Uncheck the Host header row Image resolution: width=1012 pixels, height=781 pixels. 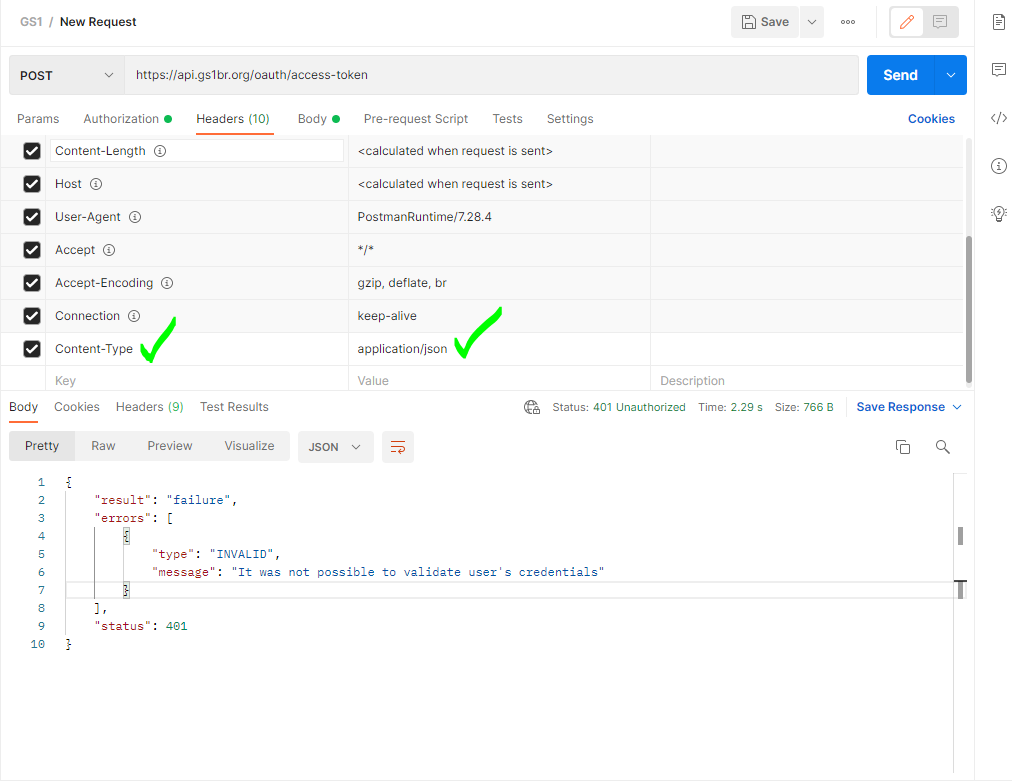point(31,183)
